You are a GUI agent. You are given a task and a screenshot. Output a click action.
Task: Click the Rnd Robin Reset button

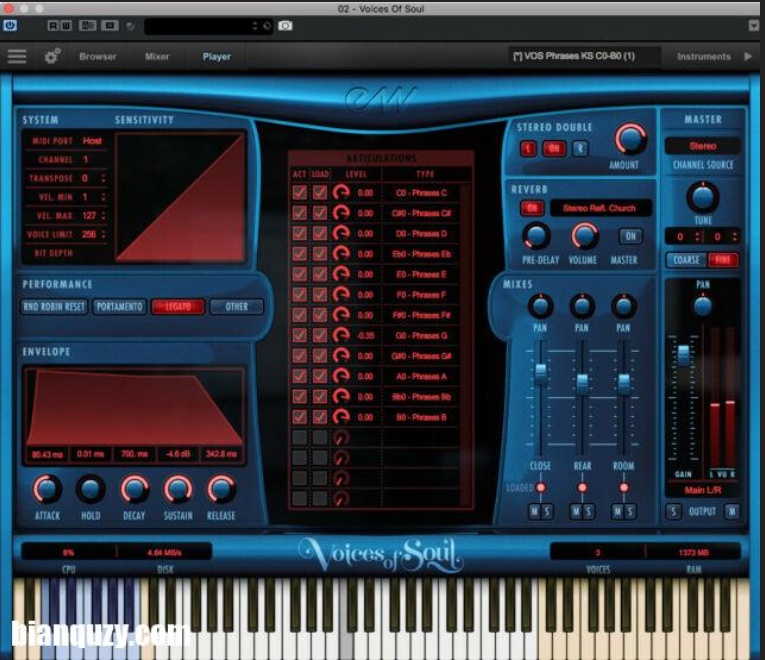[54, 307]
